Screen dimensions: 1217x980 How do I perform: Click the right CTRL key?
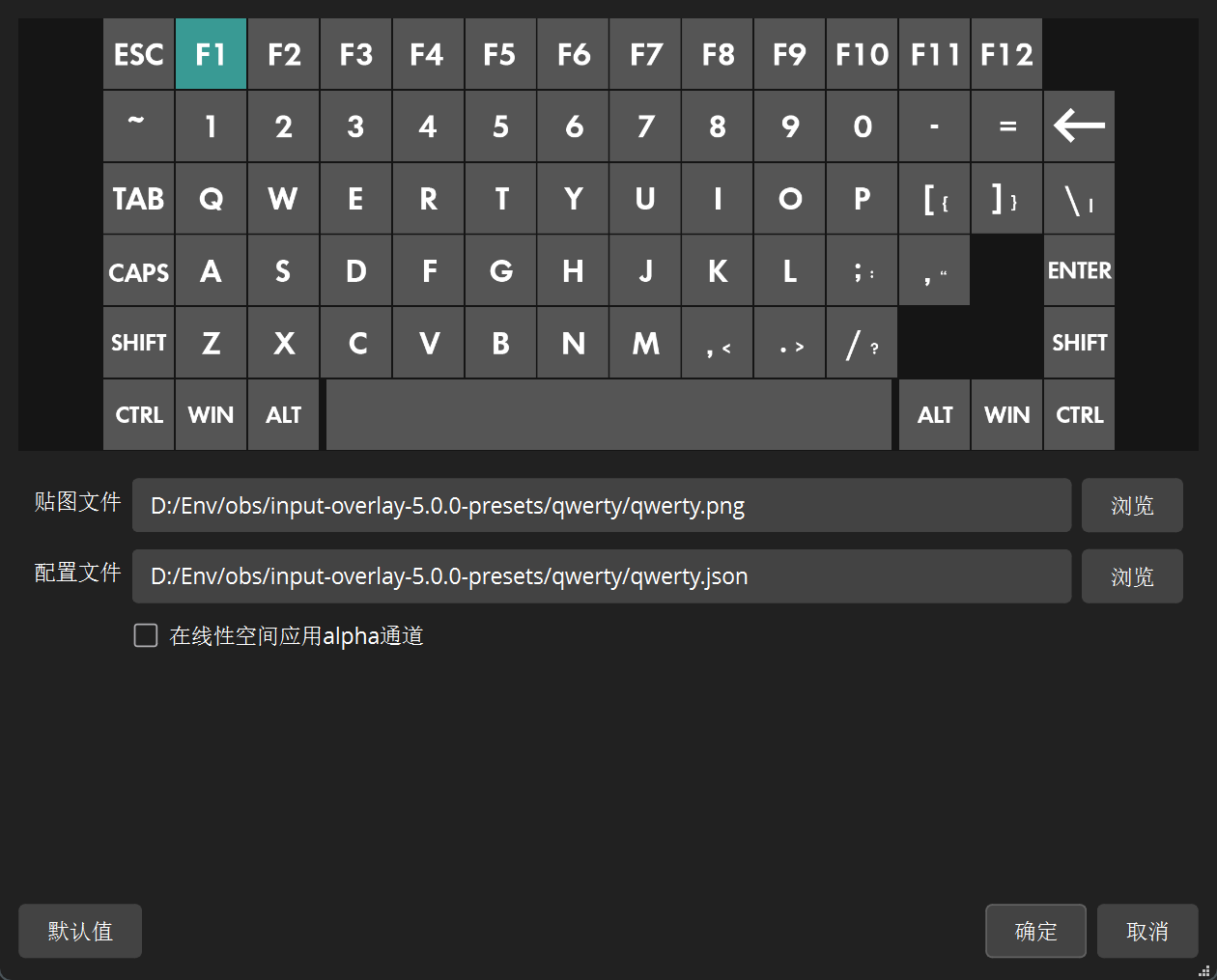pyautogui.click(x=1079, y=414)
